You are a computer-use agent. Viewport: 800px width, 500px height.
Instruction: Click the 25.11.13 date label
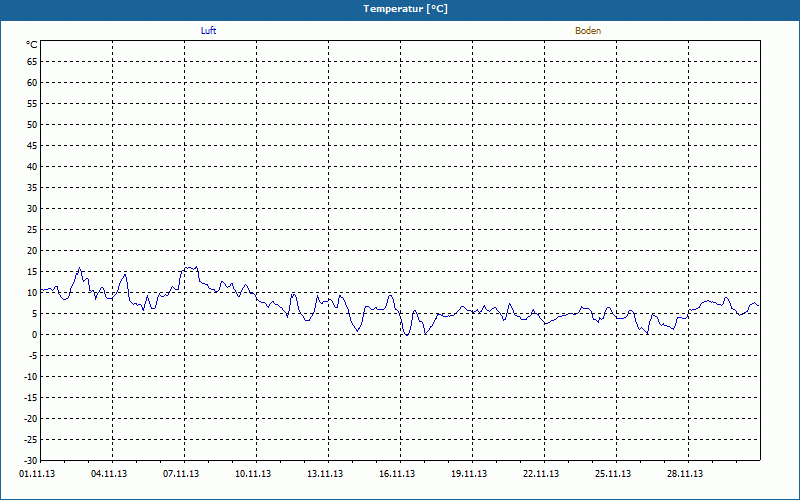tap(613, 473)
